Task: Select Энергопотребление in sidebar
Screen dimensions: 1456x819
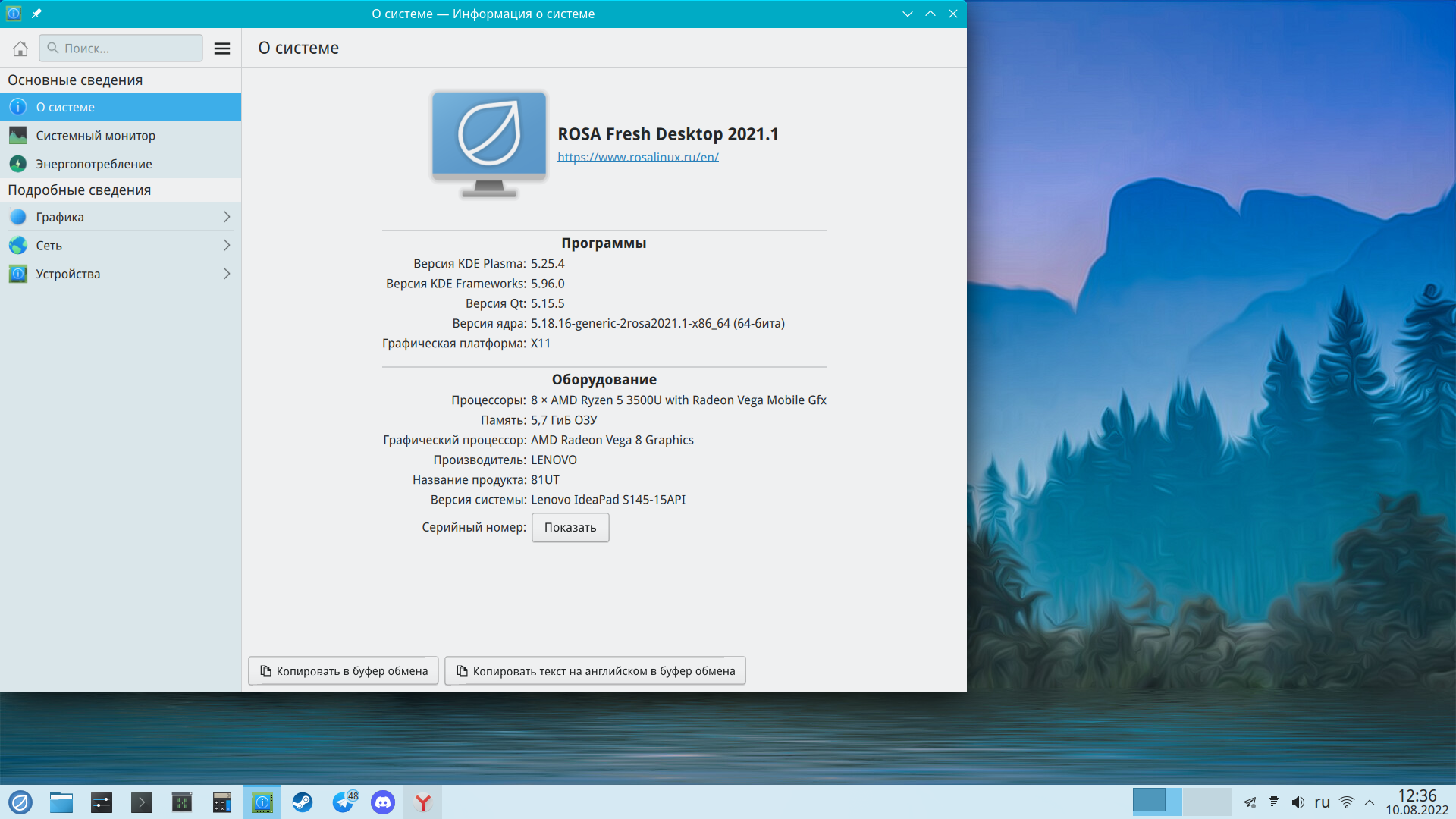Action: [94, 164]
